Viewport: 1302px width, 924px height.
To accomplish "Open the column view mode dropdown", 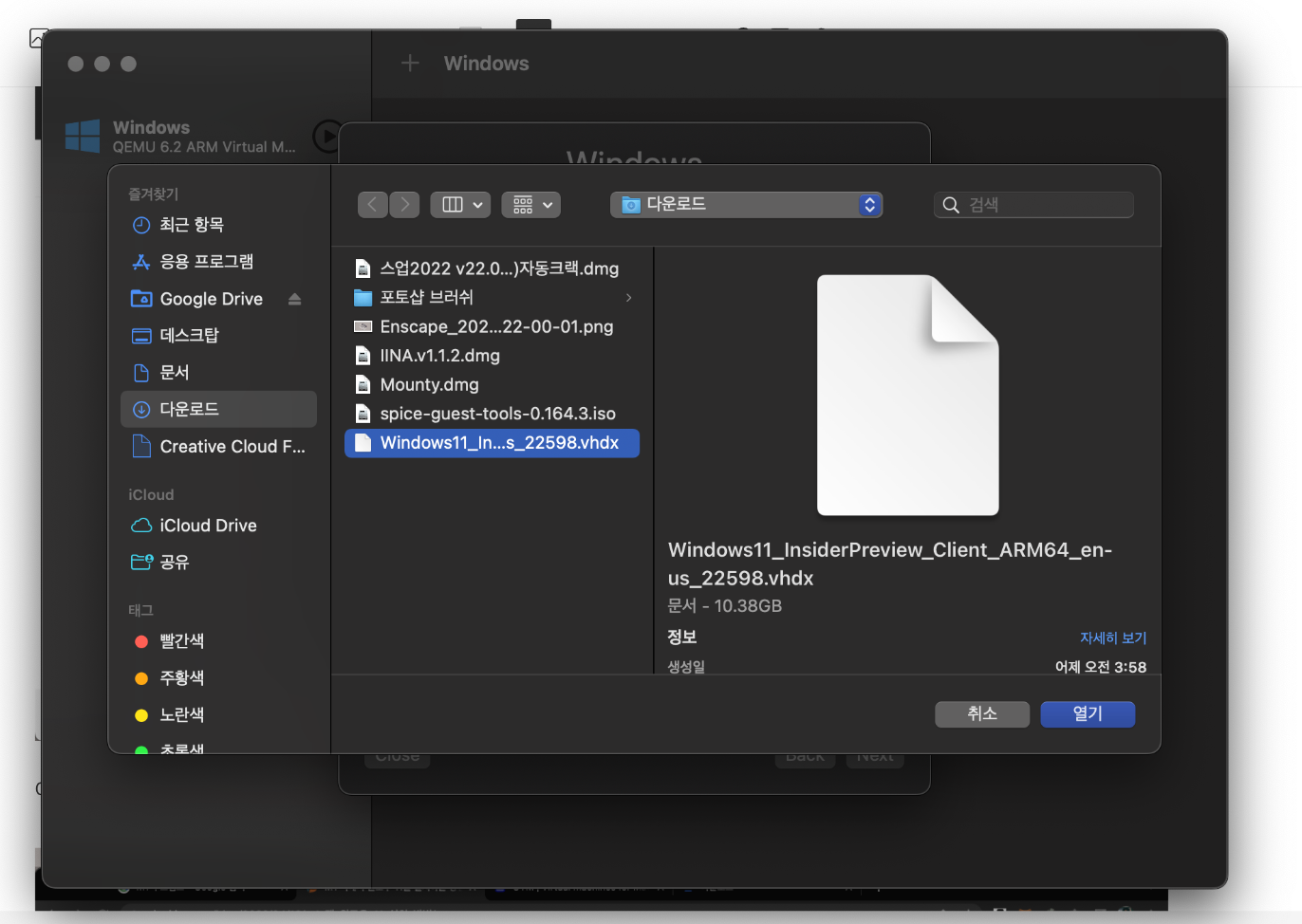I will point(460,205).
